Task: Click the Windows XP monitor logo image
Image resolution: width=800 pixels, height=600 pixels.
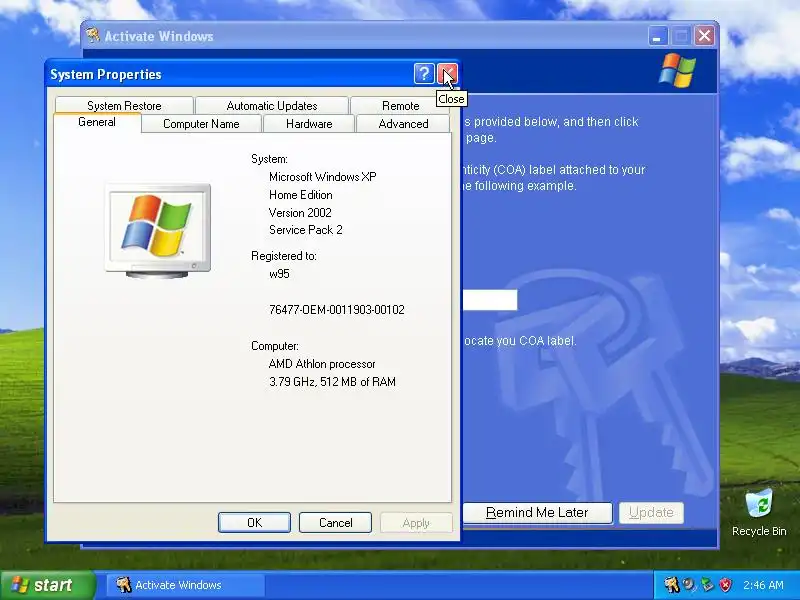Action: [158, 231]
